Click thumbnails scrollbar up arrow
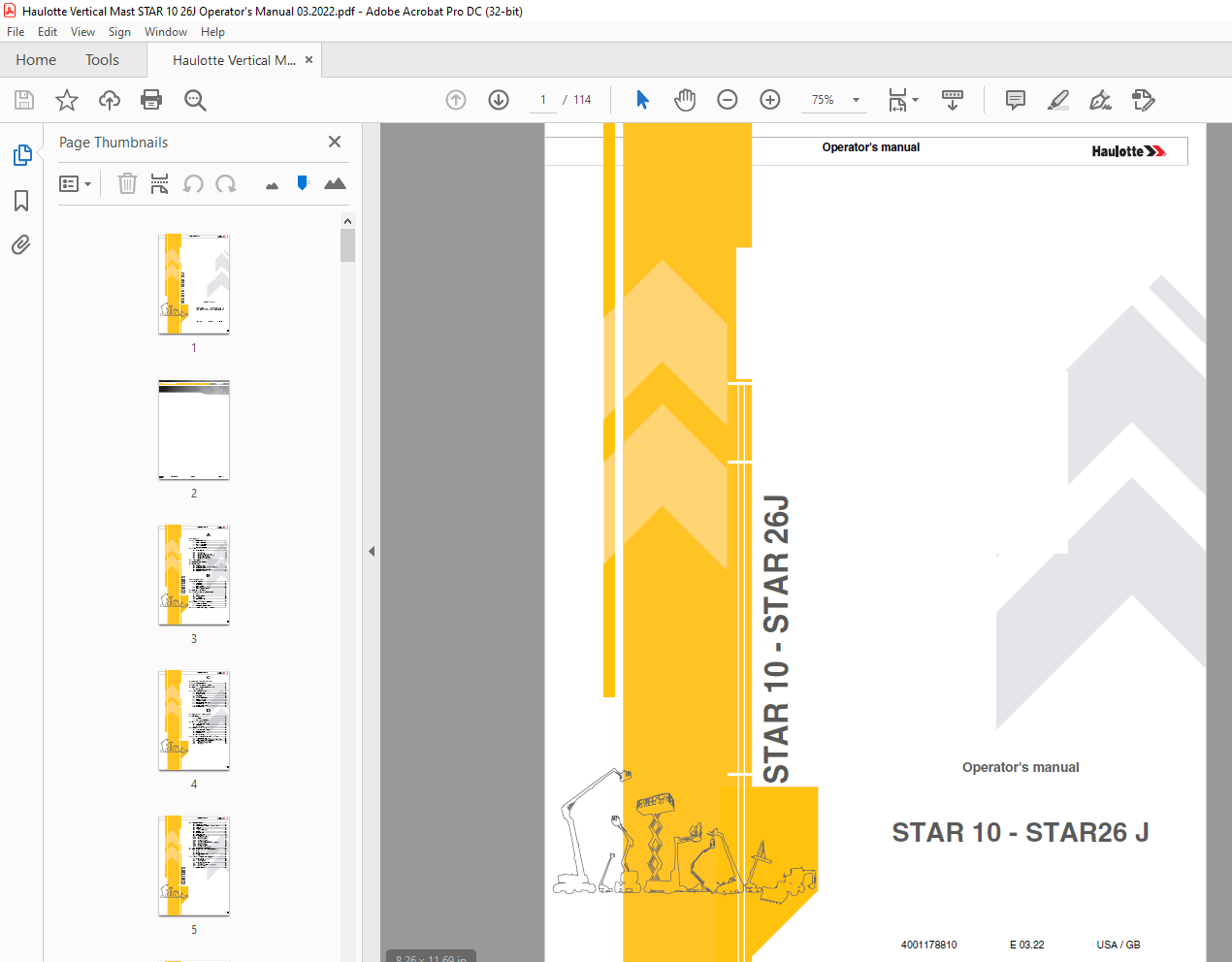The width and height of the screenshot is (1232, 962). pyautogui.click(x=347, y=221)
